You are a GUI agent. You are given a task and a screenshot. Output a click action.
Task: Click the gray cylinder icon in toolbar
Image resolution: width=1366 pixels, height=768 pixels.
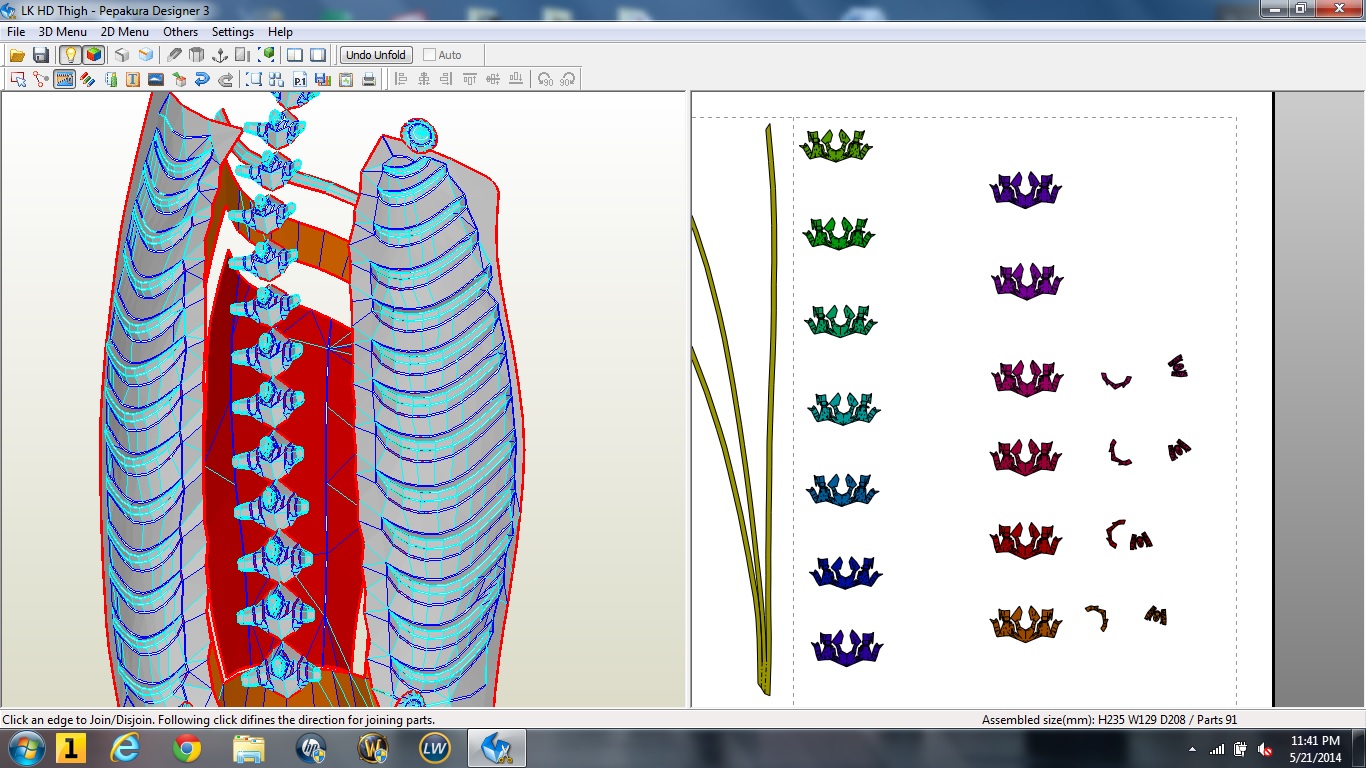coord(197,55)
